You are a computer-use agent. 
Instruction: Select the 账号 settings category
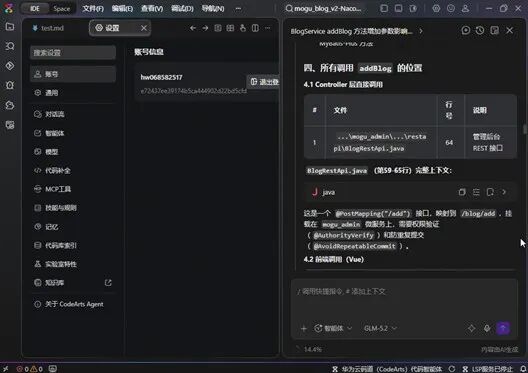coord(73,74)
